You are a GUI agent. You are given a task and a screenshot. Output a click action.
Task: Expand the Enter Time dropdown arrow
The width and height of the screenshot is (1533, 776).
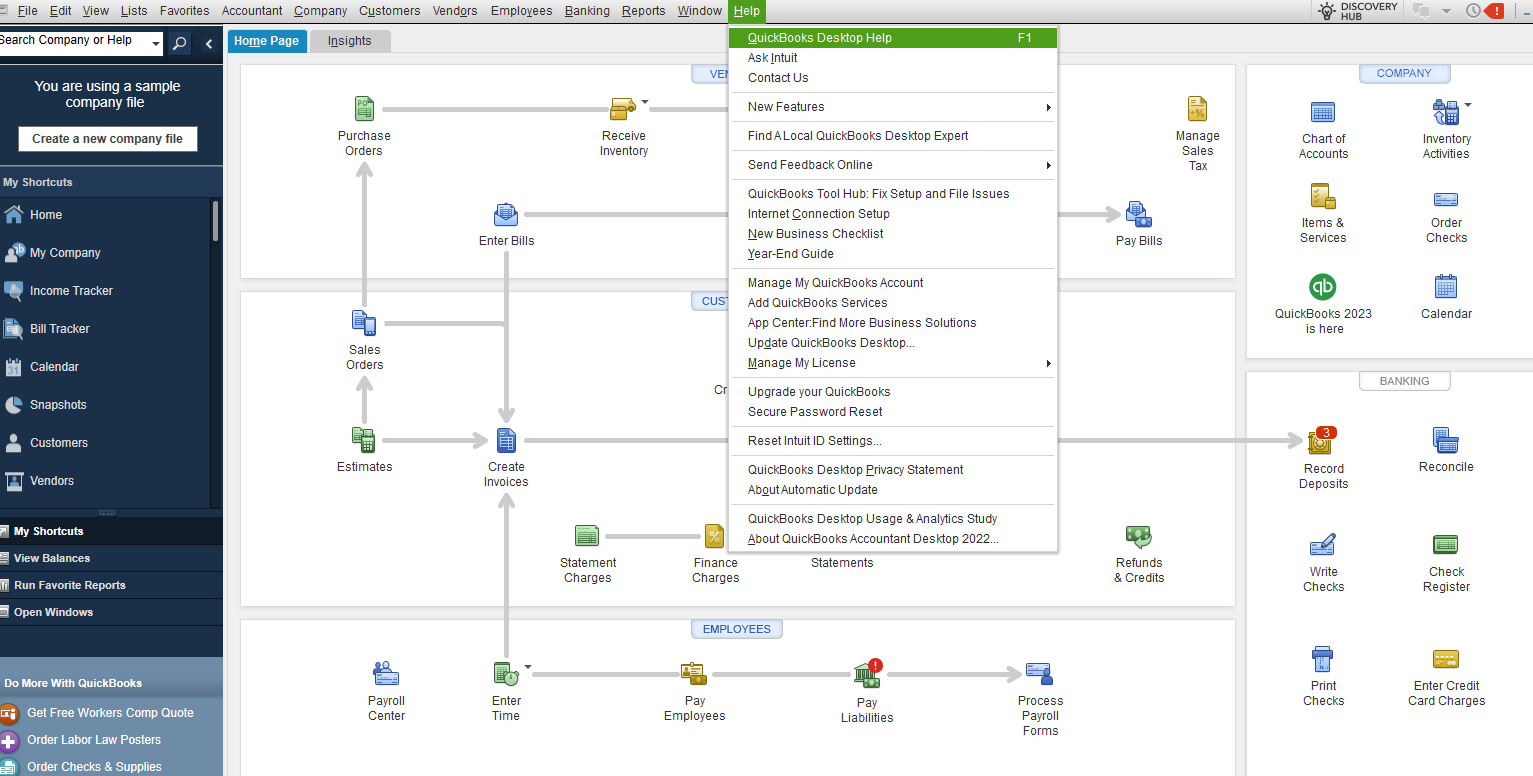click(528, 667)
